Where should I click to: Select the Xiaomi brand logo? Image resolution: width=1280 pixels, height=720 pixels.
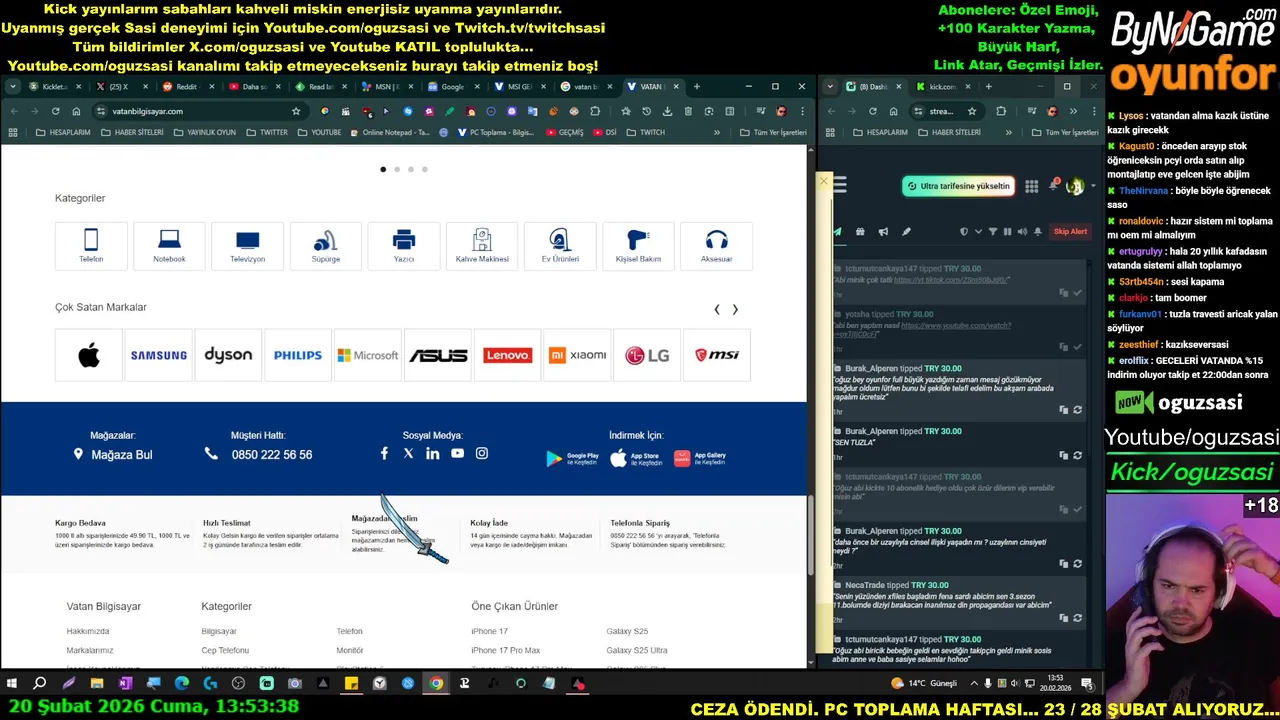[x=577, y=355]
